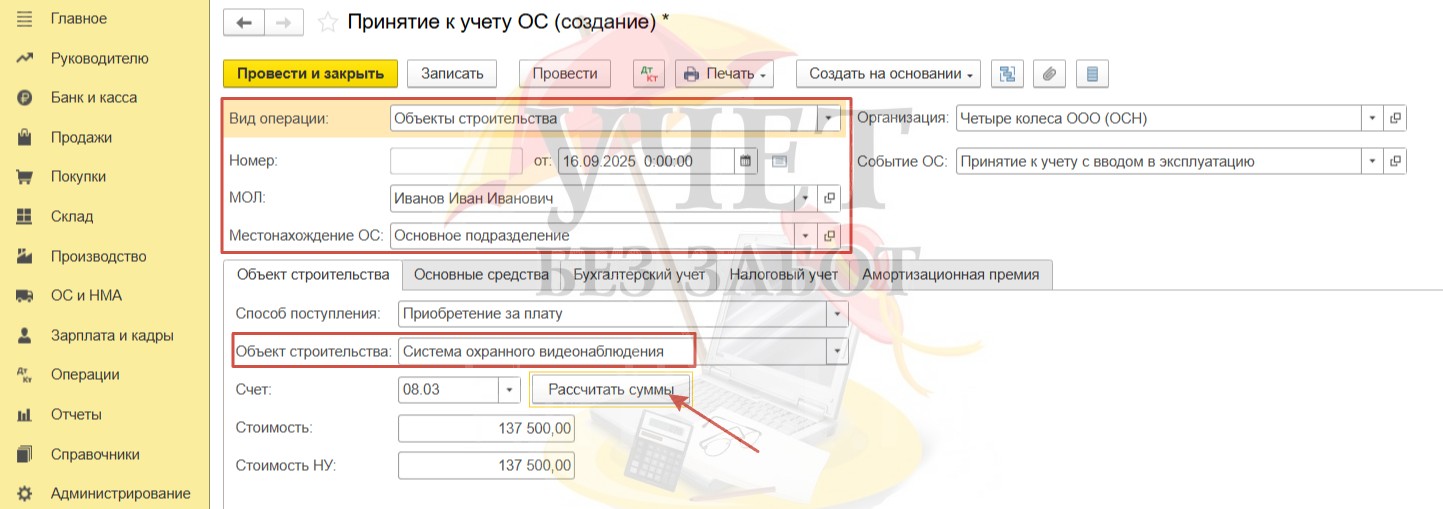Click the Номер input field
Screen dimensions: 1443x509
coord(456,160)
